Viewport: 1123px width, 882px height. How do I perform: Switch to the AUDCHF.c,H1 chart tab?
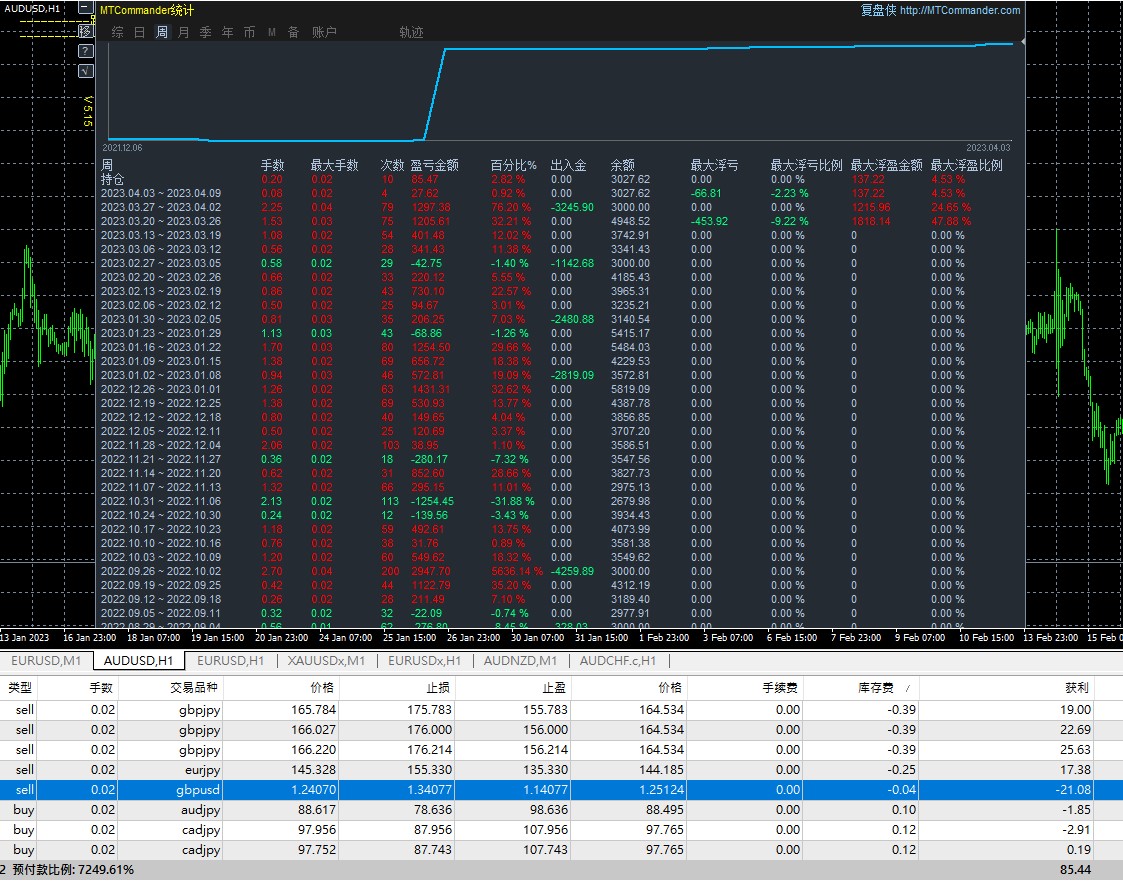pyautogui.click(x=617, y=660)
